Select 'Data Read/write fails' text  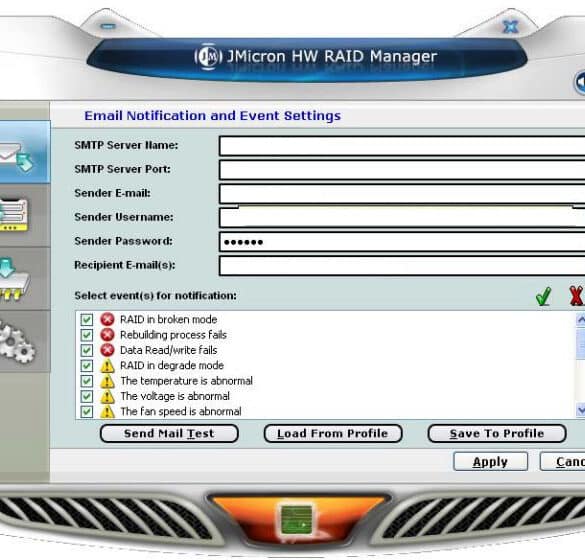pyautogui.click(x=168, y=350)
